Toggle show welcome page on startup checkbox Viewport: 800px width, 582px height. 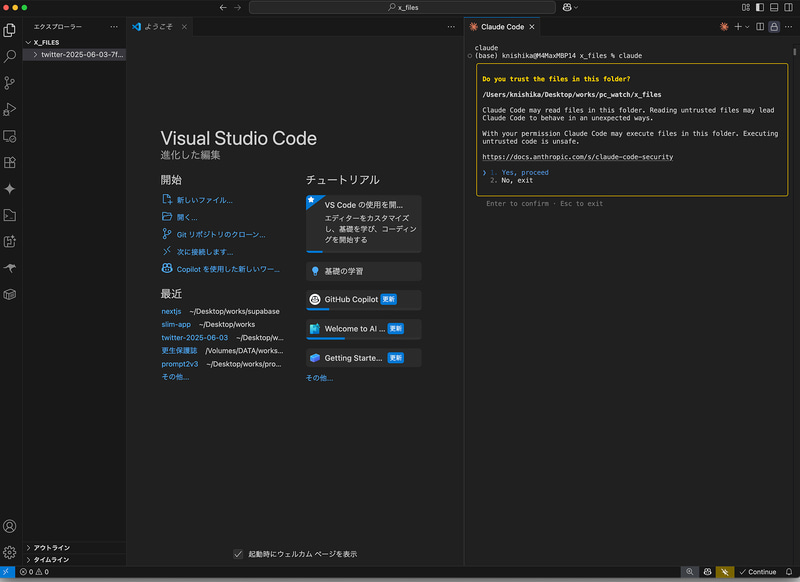point(238,554)
